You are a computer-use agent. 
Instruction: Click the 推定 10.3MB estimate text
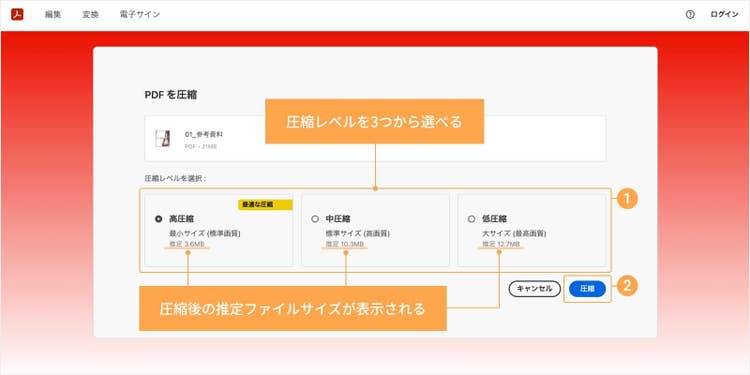tap(345, 244)
